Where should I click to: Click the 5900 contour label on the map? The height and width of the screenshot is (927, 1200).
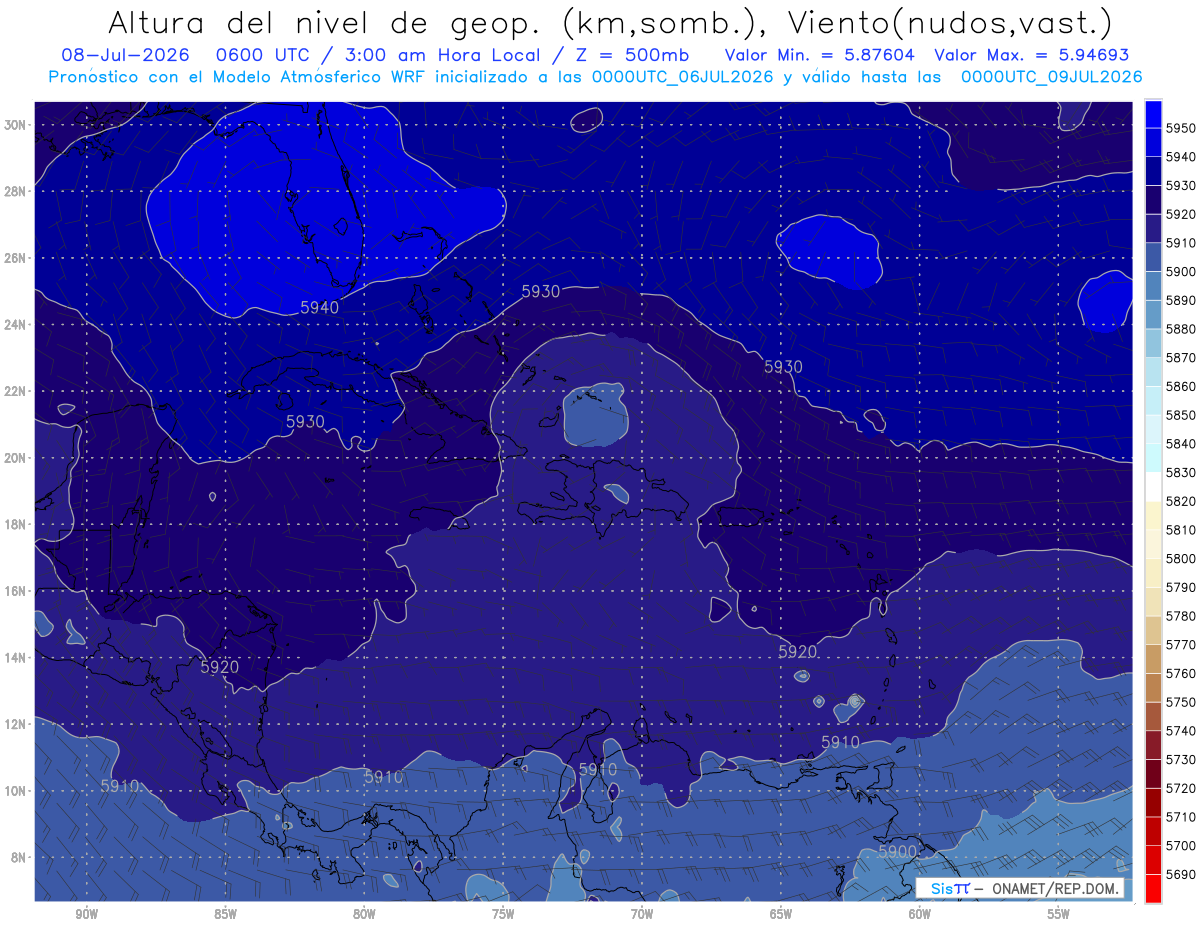click(897, 851)
